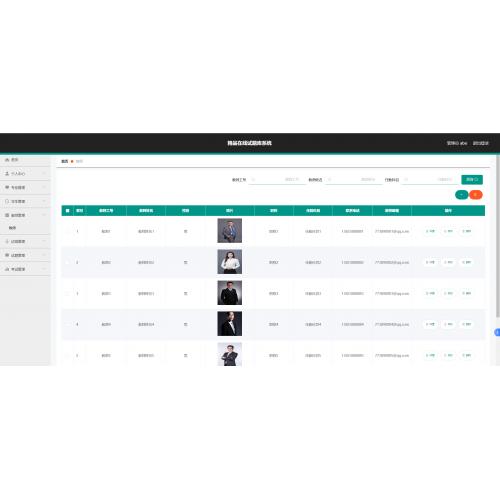The height and width of the screenshot is (500, 500).
Task: Click first action button in row 1
Action: tap(430, 231)
